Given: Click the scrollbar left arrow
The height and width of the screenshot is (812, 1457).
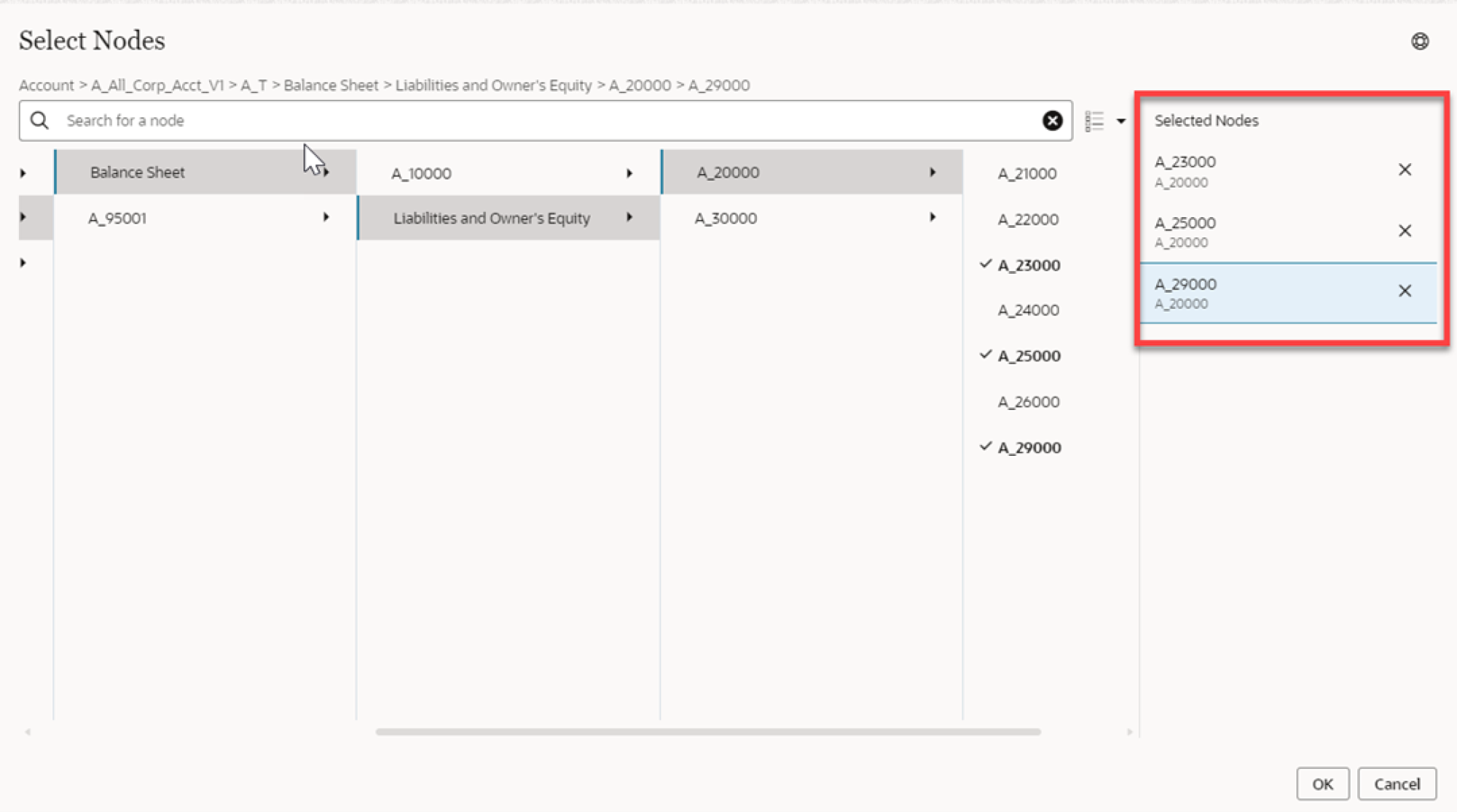Looking at the screenshot, I should click(x=28, y=732).
